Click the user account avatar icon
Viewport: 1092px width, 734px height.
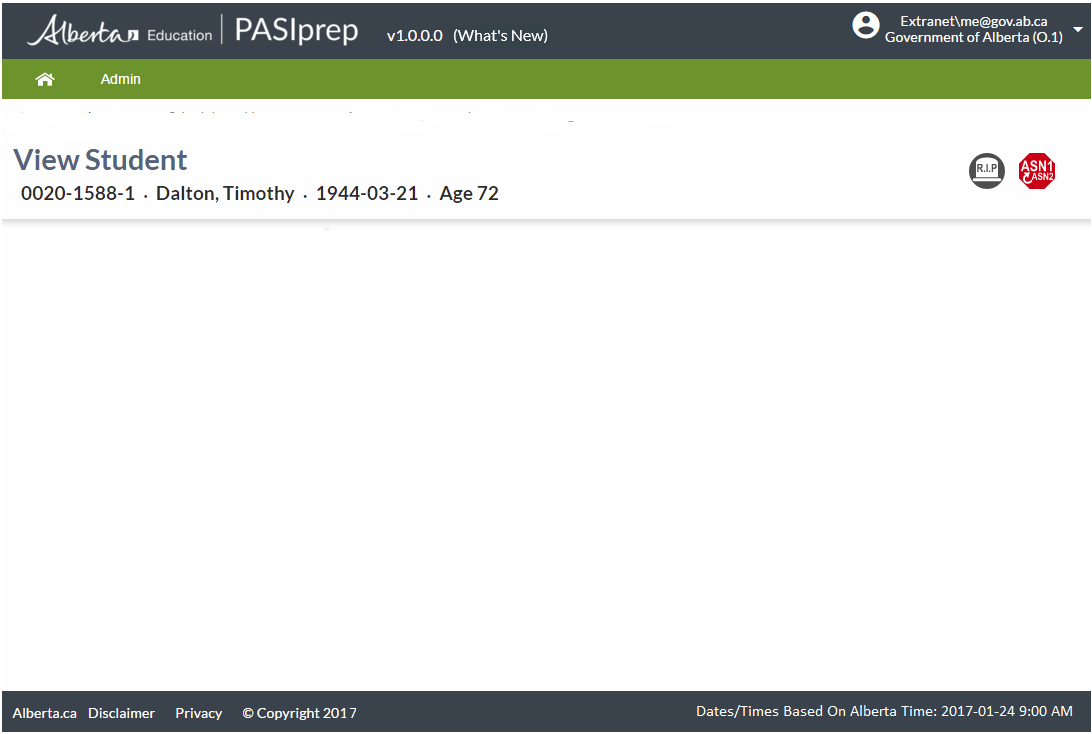[x=865, y=26]
